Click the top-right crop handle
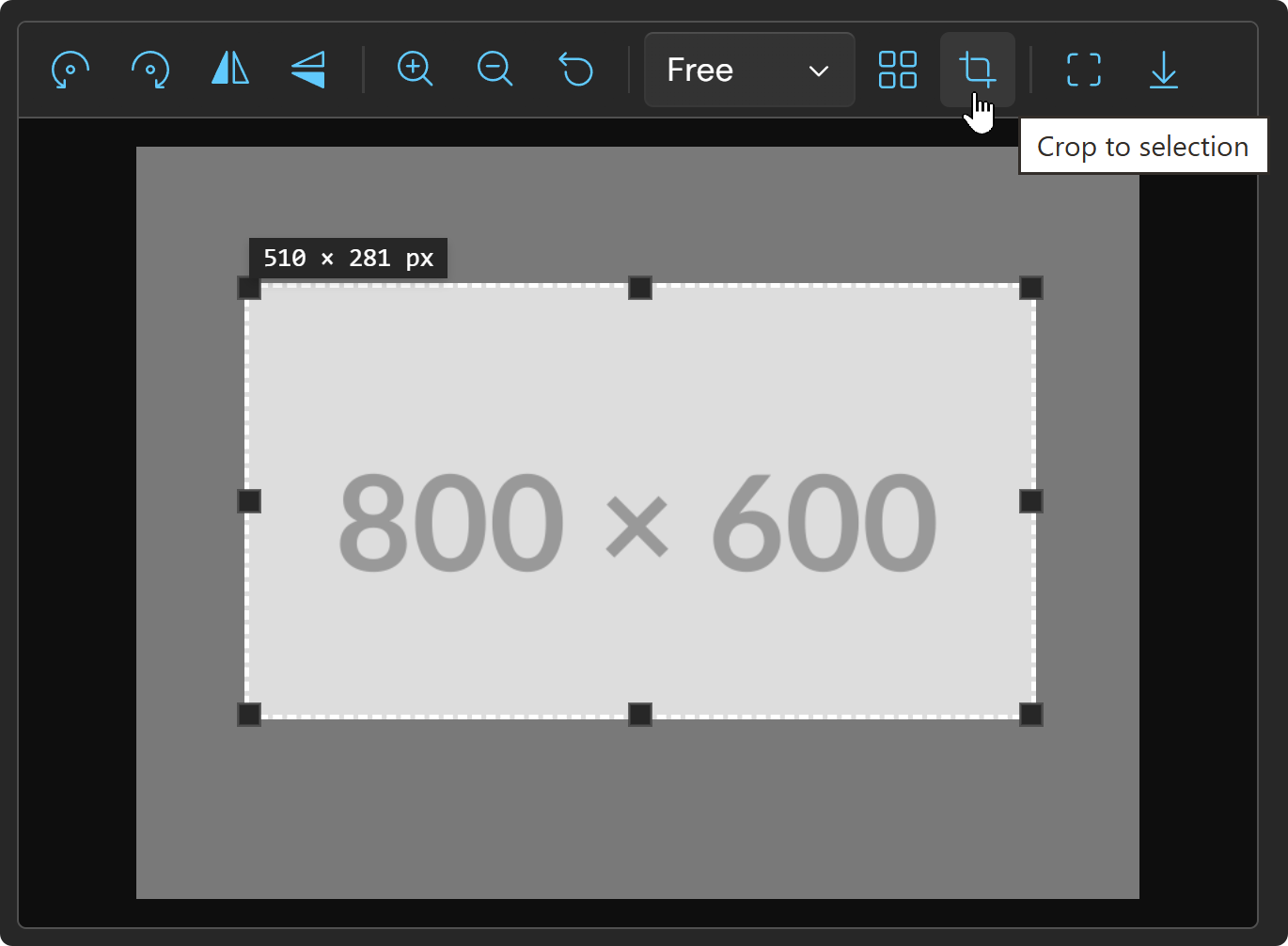Screen dimensions: 1288x946 tap(1031, 288)
